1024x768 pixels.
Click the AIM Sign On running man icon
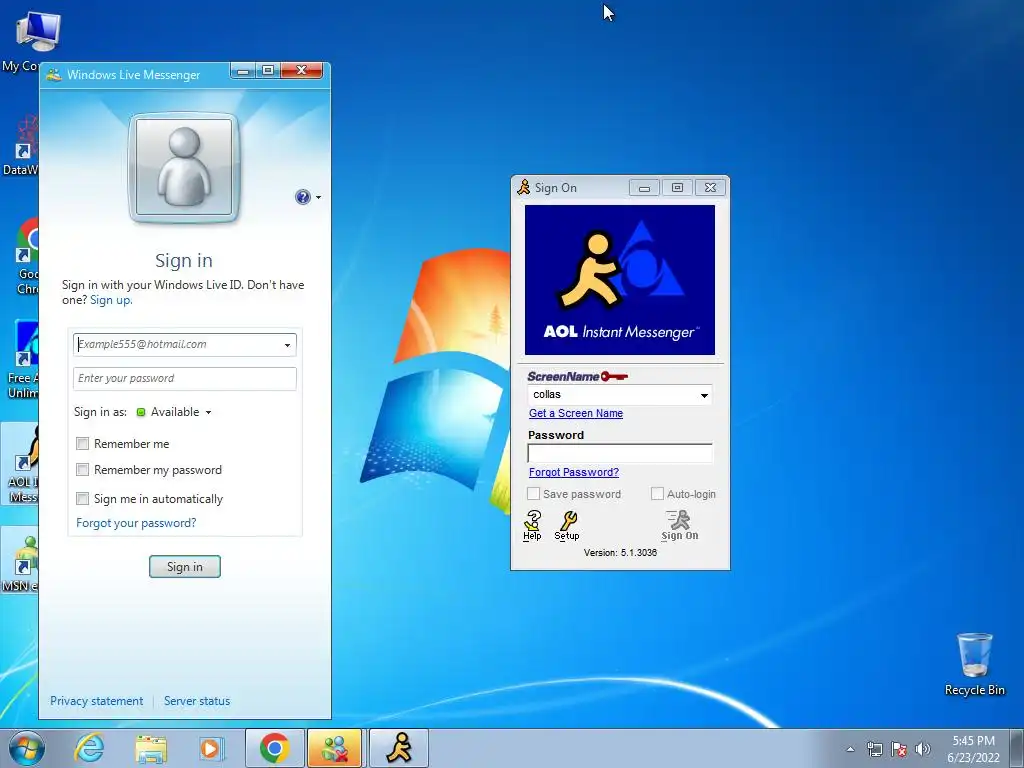(x=680, y=525)
